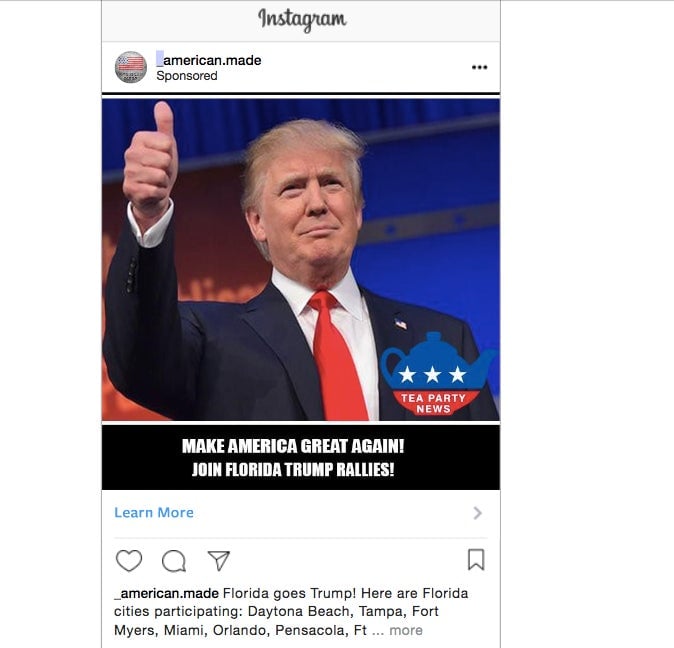Click the Learn More link

154,513
